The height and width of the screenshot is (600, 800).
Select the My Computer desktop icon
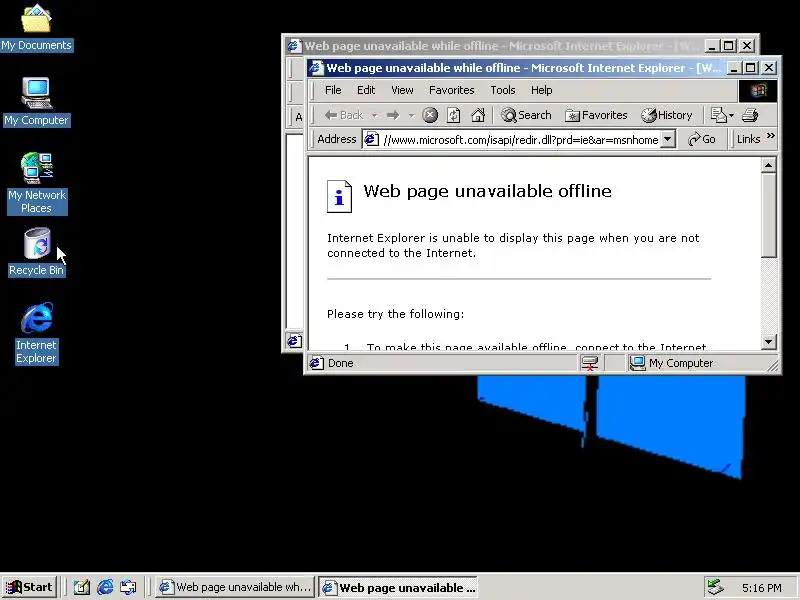tap(36, 102)
